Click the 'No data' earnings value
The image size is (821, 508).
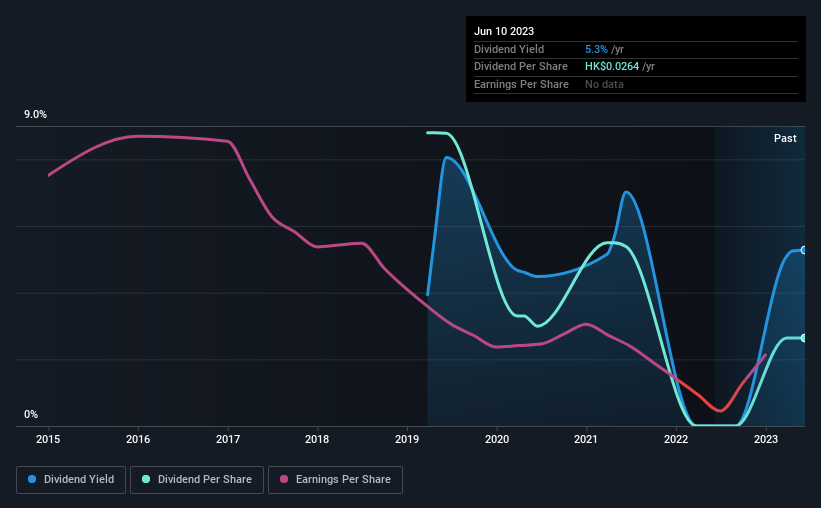604,84
